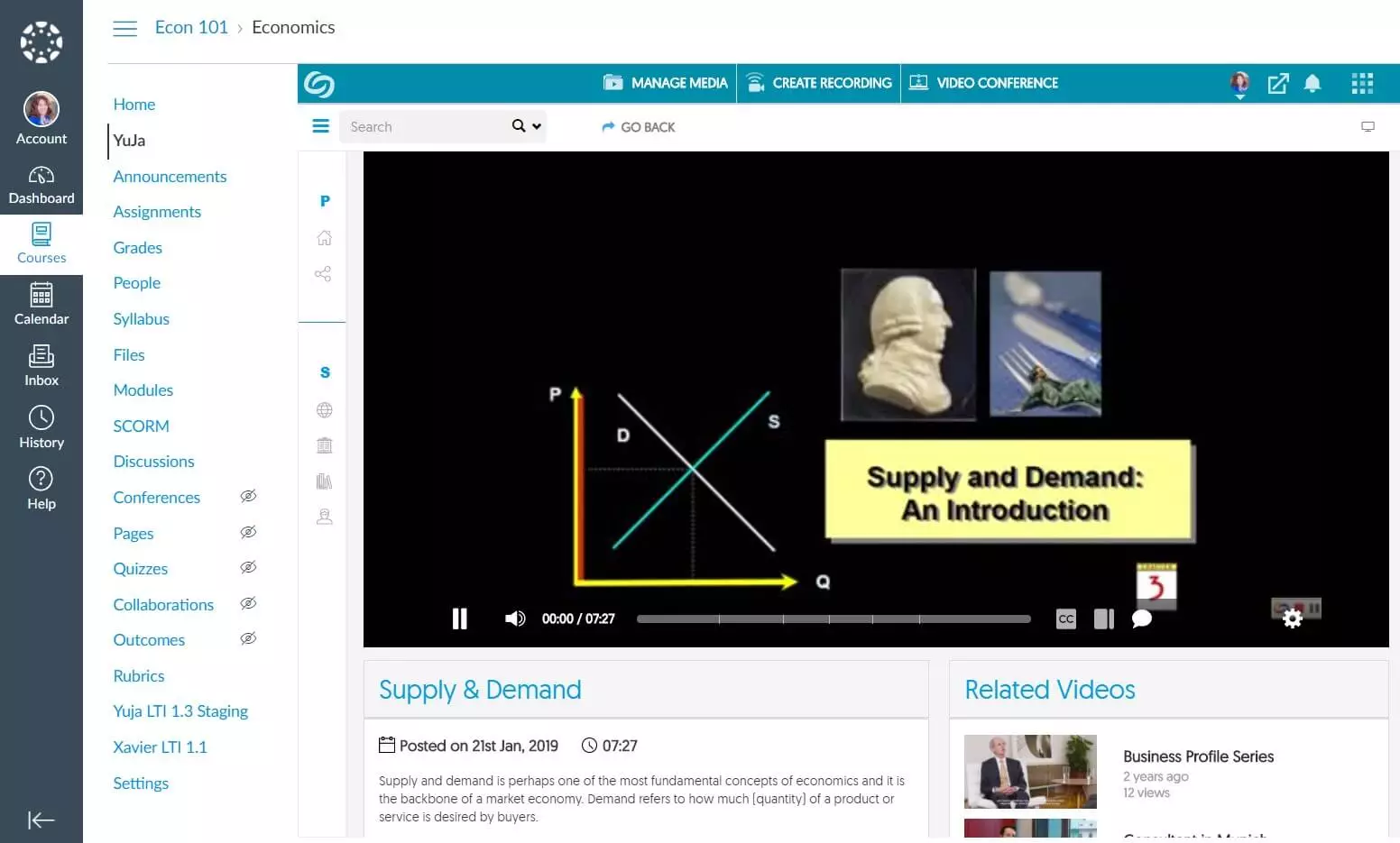Open the YuJa apps grid menu
Viewport: 1400px width, 843px height.
click(x=1362, y=84)
